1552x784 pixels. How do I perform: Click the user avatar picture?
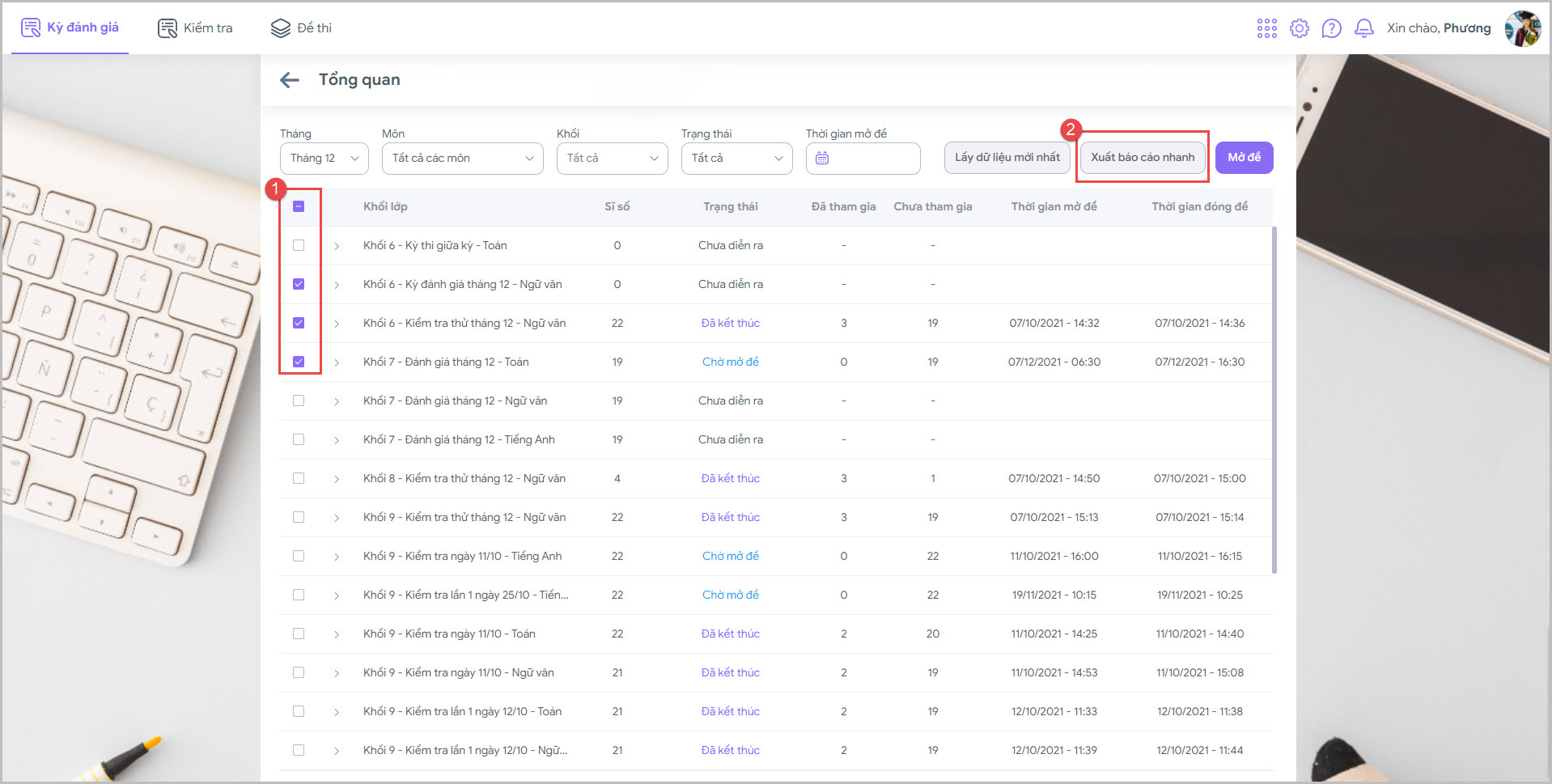point(1522,28)
